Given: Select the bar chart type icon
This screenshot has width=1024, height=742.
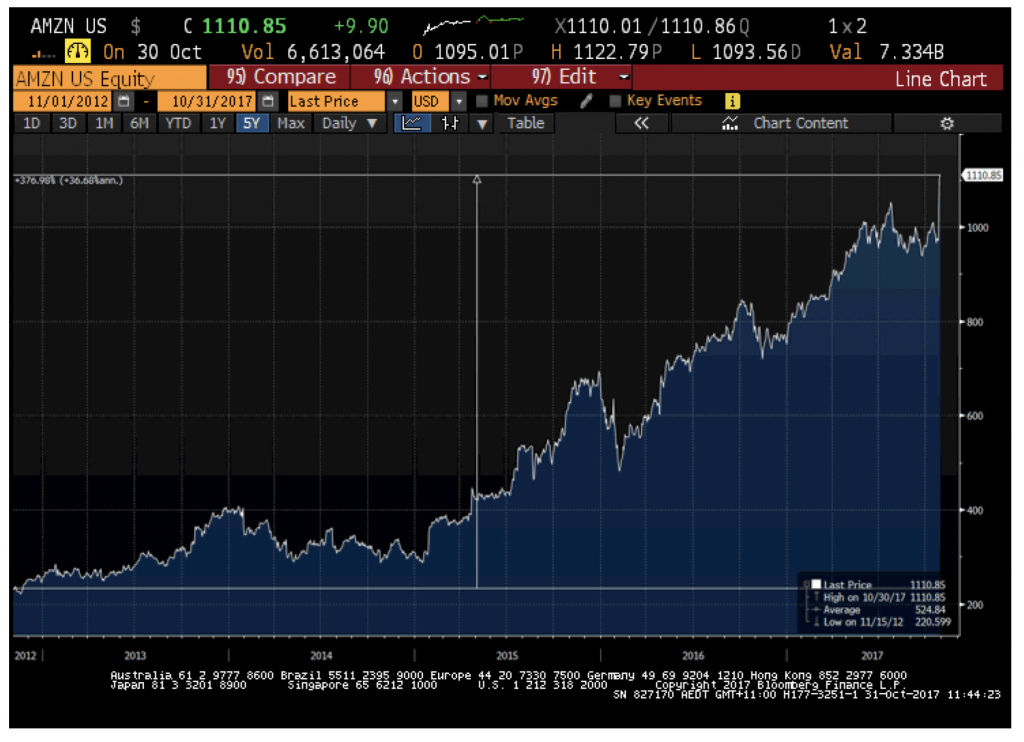Looking at the screenshot, I should tap(450, 123).
